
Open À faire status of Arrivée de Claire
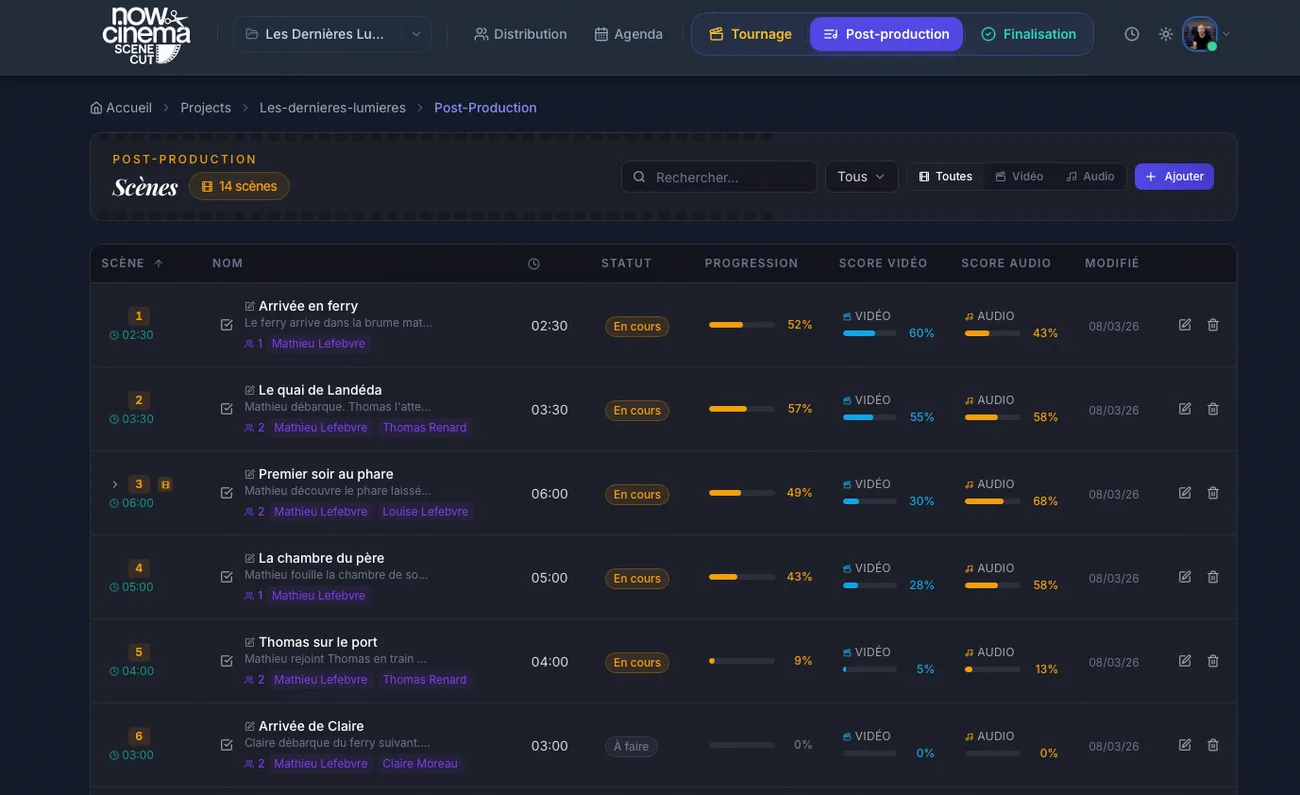point(631,746)
